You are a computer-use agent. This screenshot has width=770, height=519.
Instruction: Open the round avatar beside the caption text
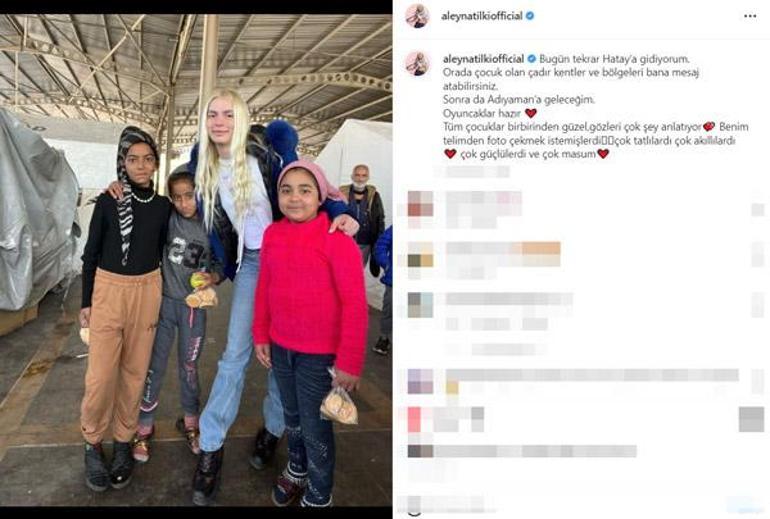pyautogui.click(x=417, y=63)
